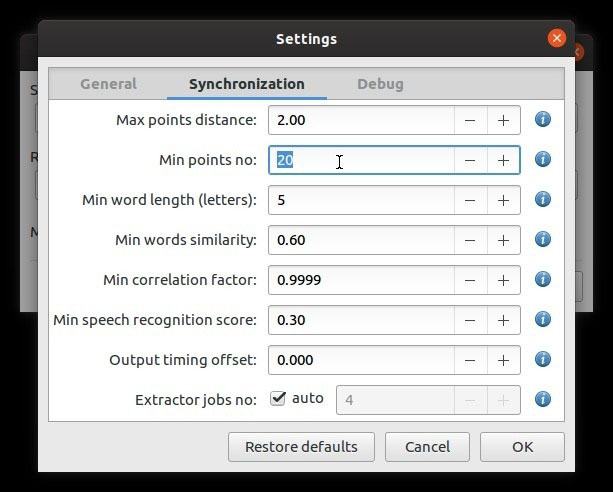Show info icon for Min points no
613x492 pixels.
[543, 159]
